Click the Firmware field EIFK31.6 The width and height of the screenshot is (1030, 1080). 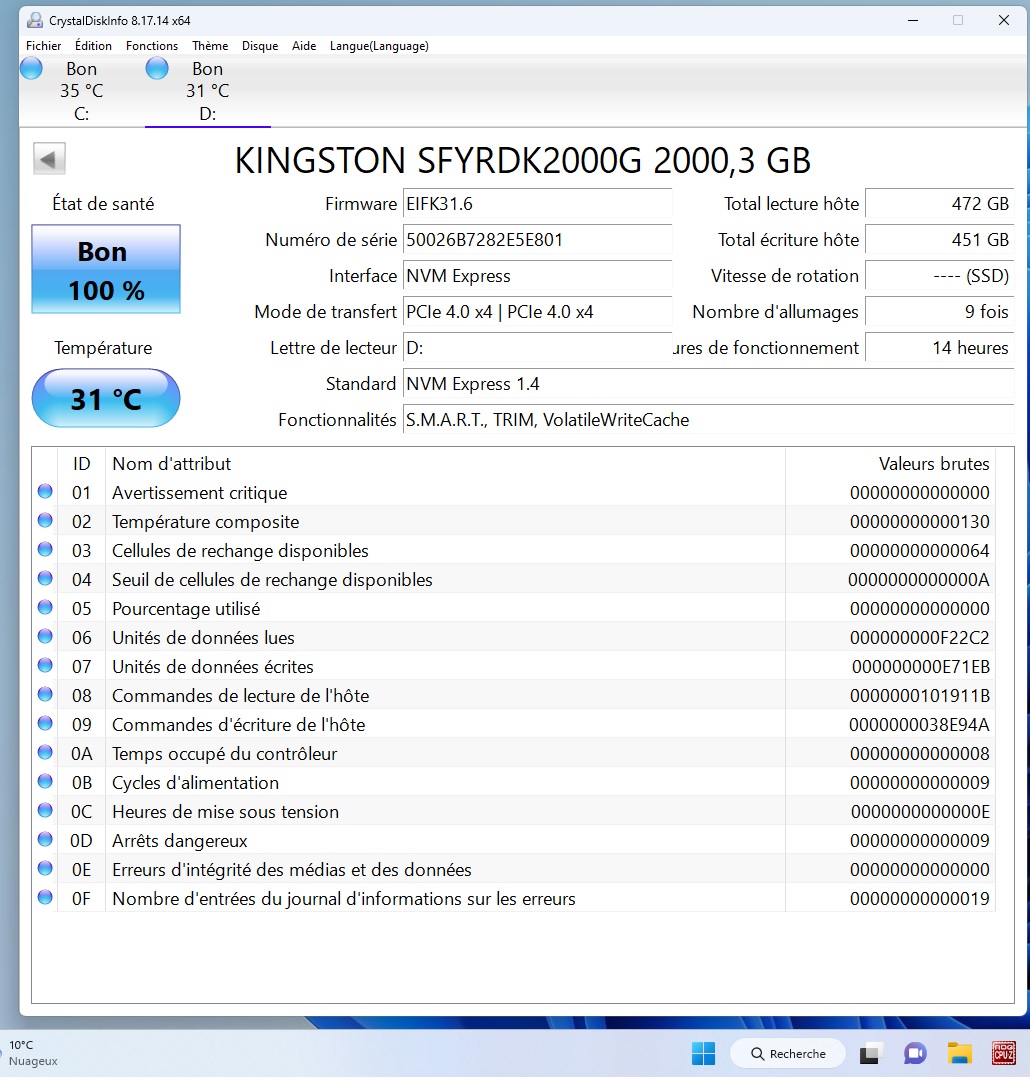(x=537, y=204)
